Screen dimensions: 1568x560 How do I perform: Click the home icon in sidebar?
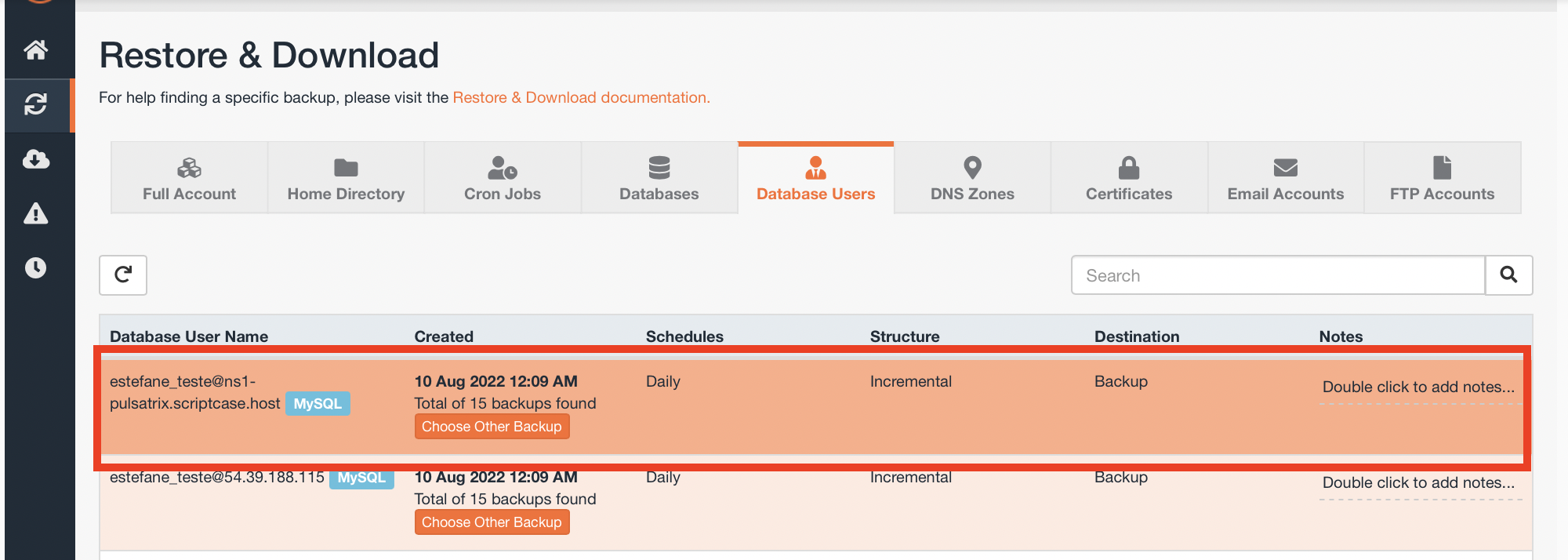pos(36,50)
